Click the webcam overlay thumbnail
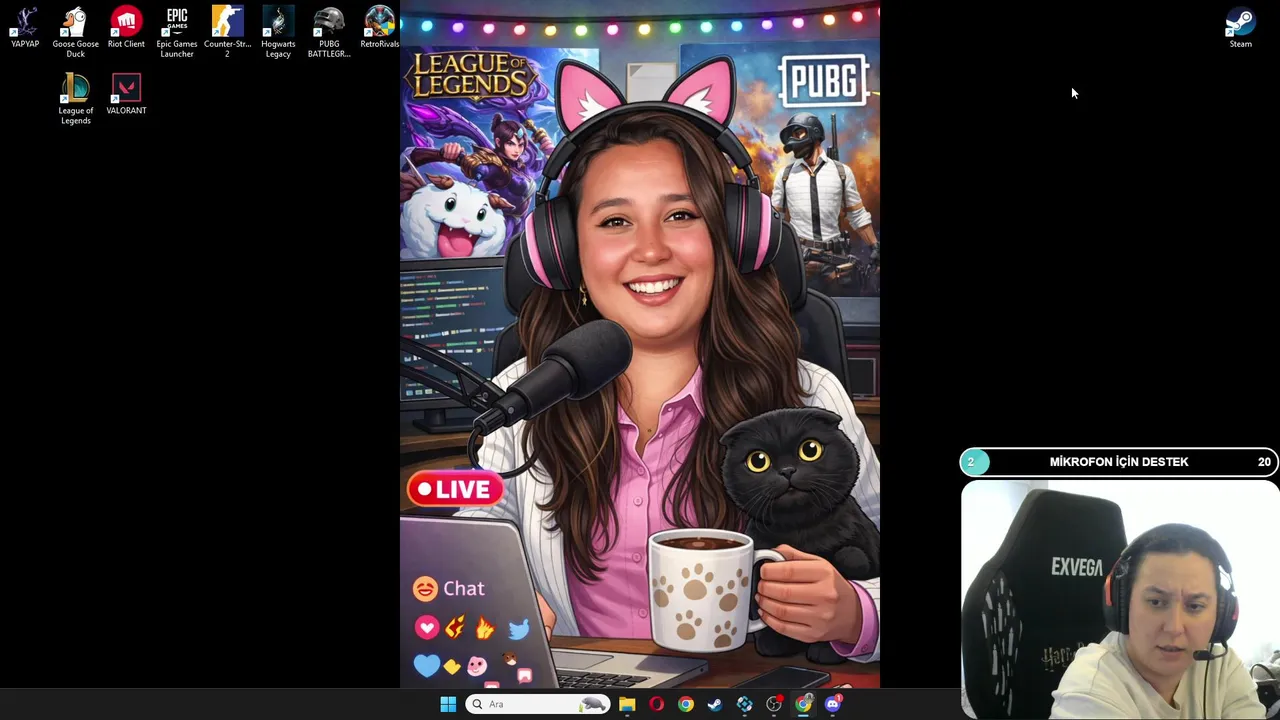 1120,600
